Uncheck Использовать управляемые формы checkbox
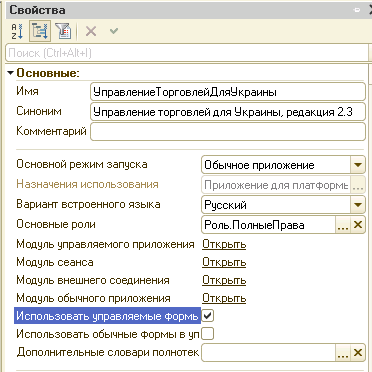The height and width of the screenshot is (372, 372). coord(208,316)
